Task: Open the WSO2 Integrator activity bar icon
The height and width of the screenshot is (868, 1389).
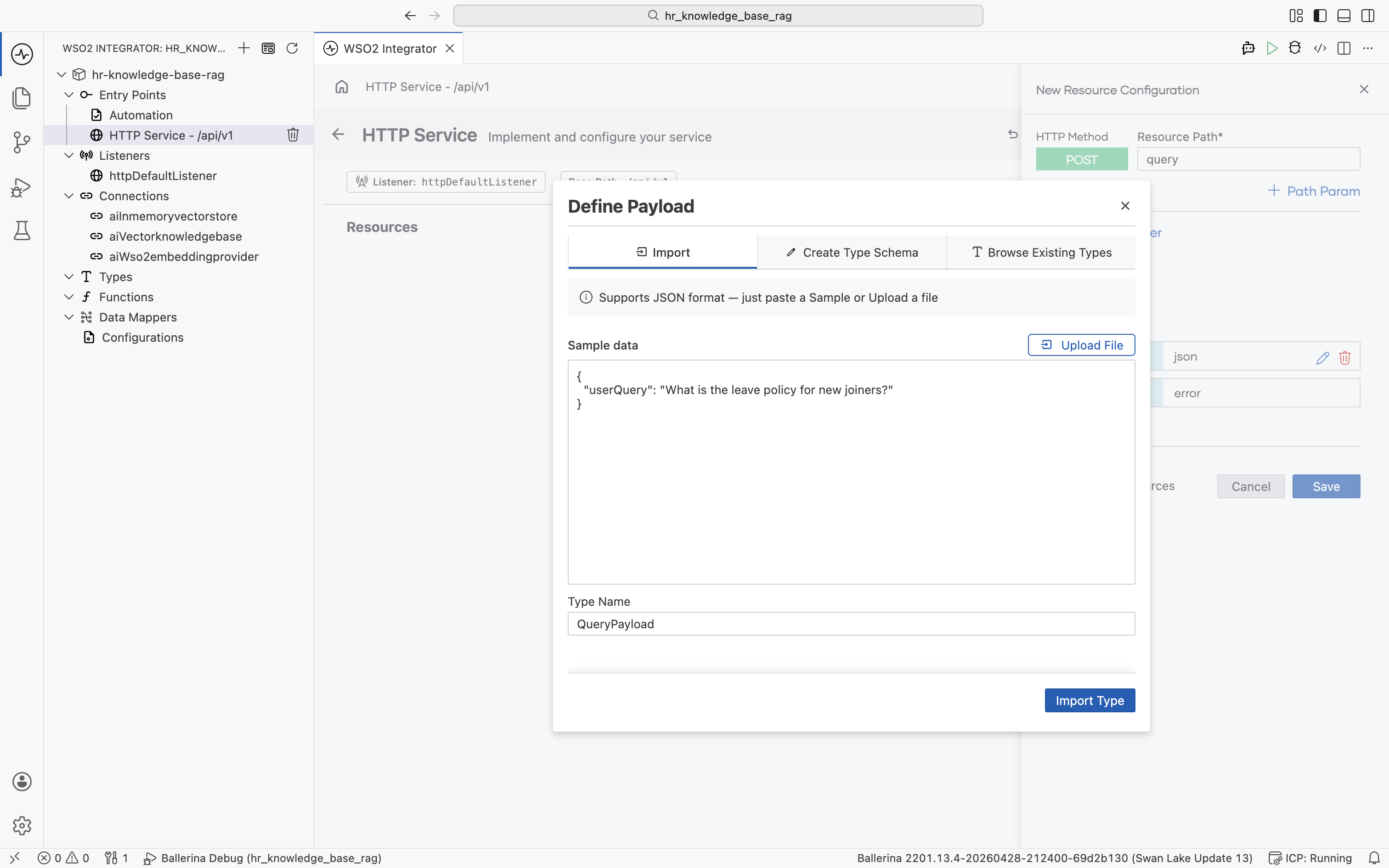Action: tap(22, 54)
